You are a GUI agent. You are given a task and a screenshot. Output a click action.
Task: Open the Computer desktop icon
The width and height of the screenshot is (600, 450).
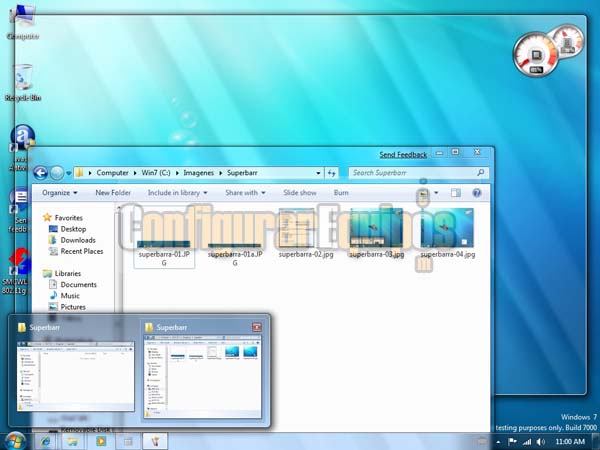[x=23, y=21]
